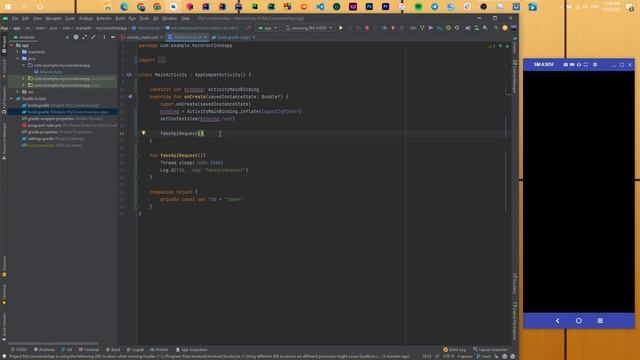The width and height of the screenshot is (640, 360).
Task: Open the Refactor menu
Action: pyautogui.click(x=104, y=18)
